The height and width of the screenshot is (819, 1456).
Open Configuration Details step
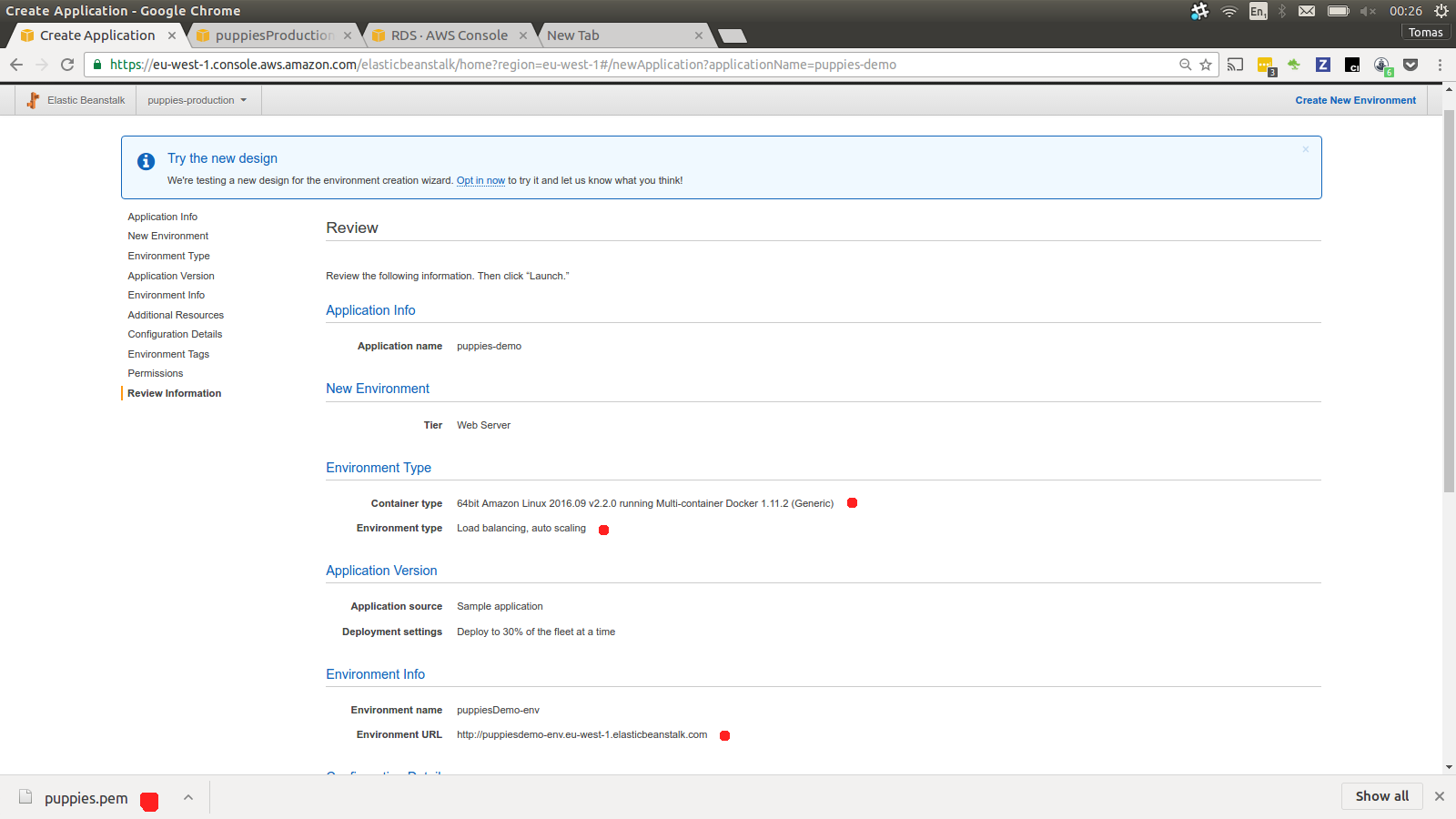(x=175, y=334)
